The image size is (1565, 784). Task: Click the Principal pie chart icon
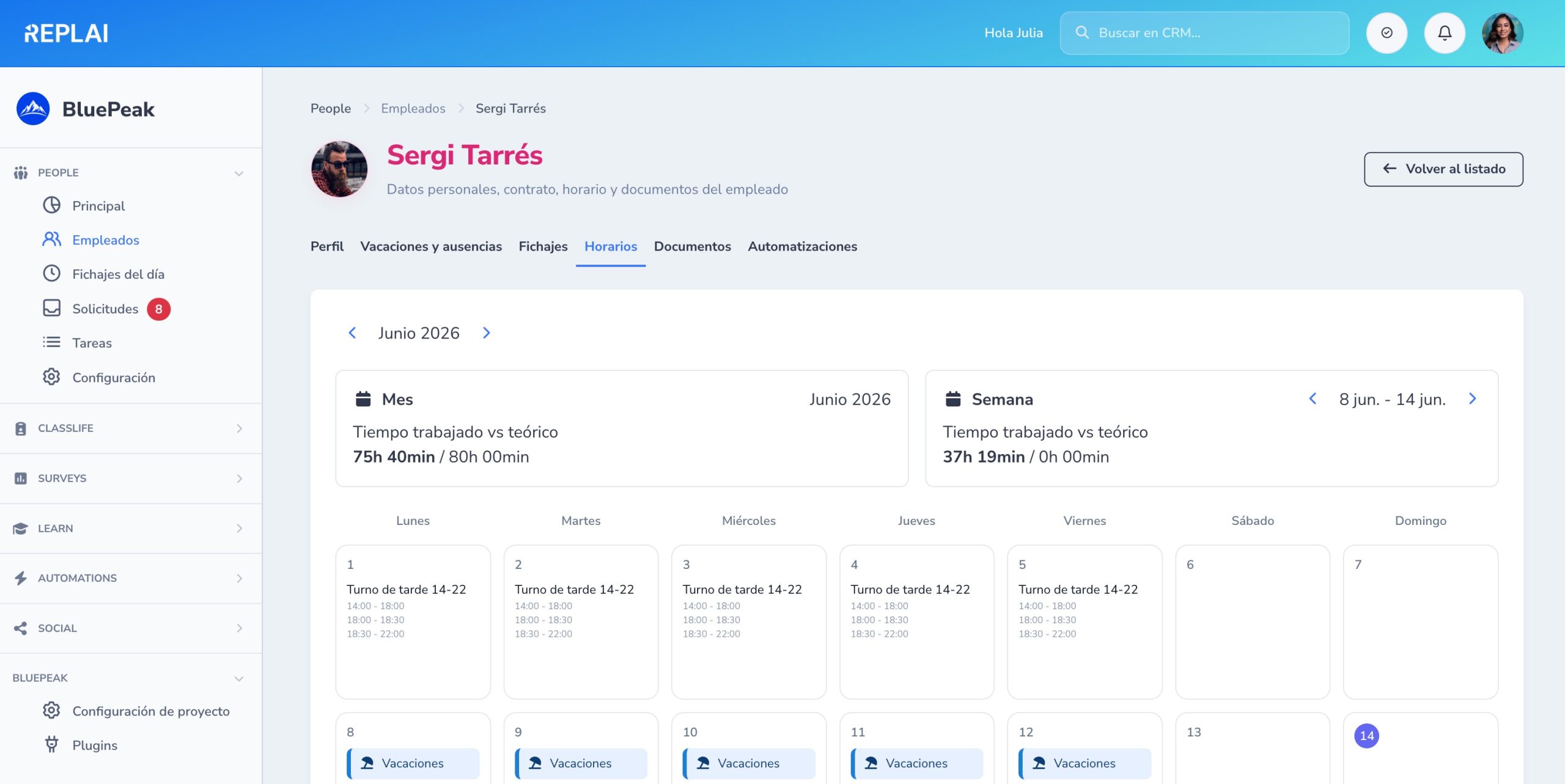[51, 205]
